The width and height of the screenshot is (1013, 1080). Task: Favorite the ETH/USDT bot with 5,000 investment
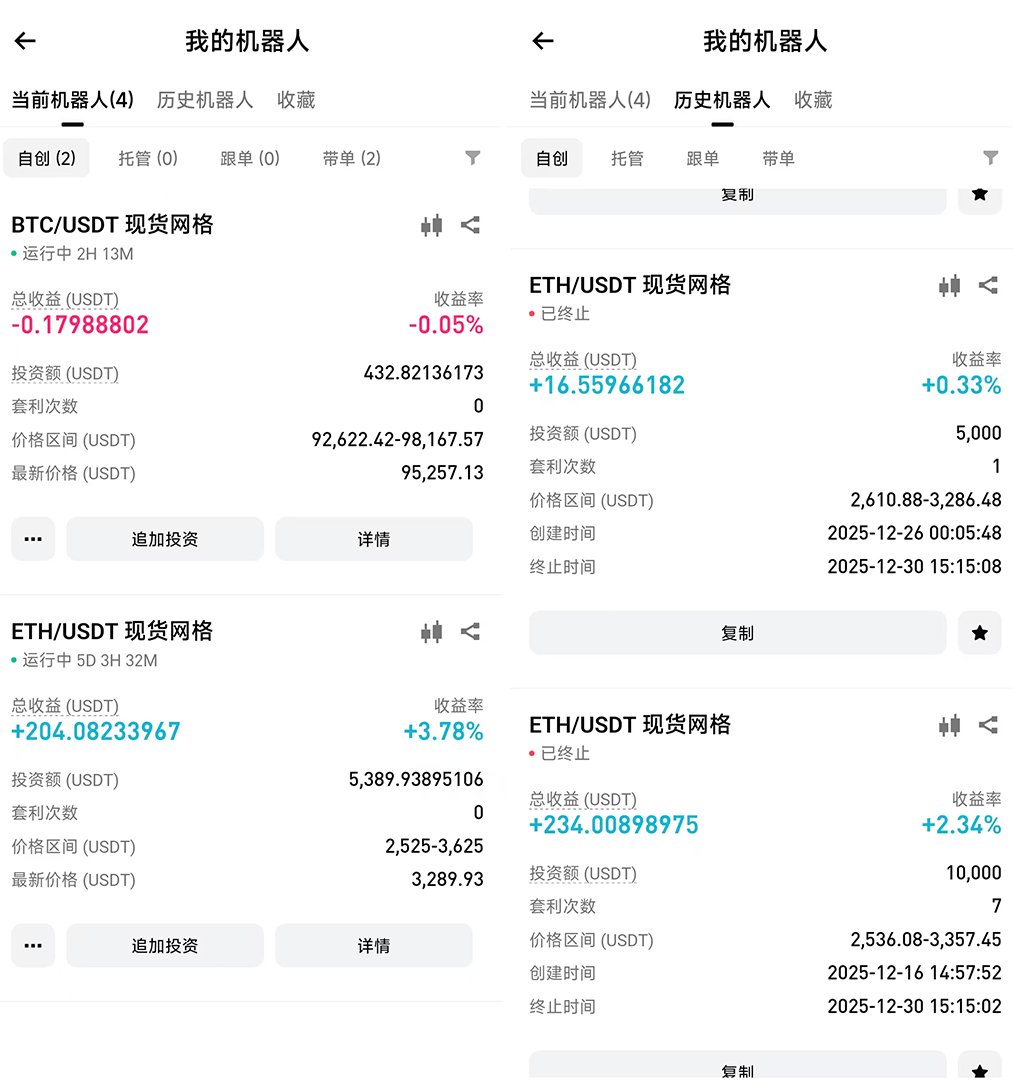979,633
